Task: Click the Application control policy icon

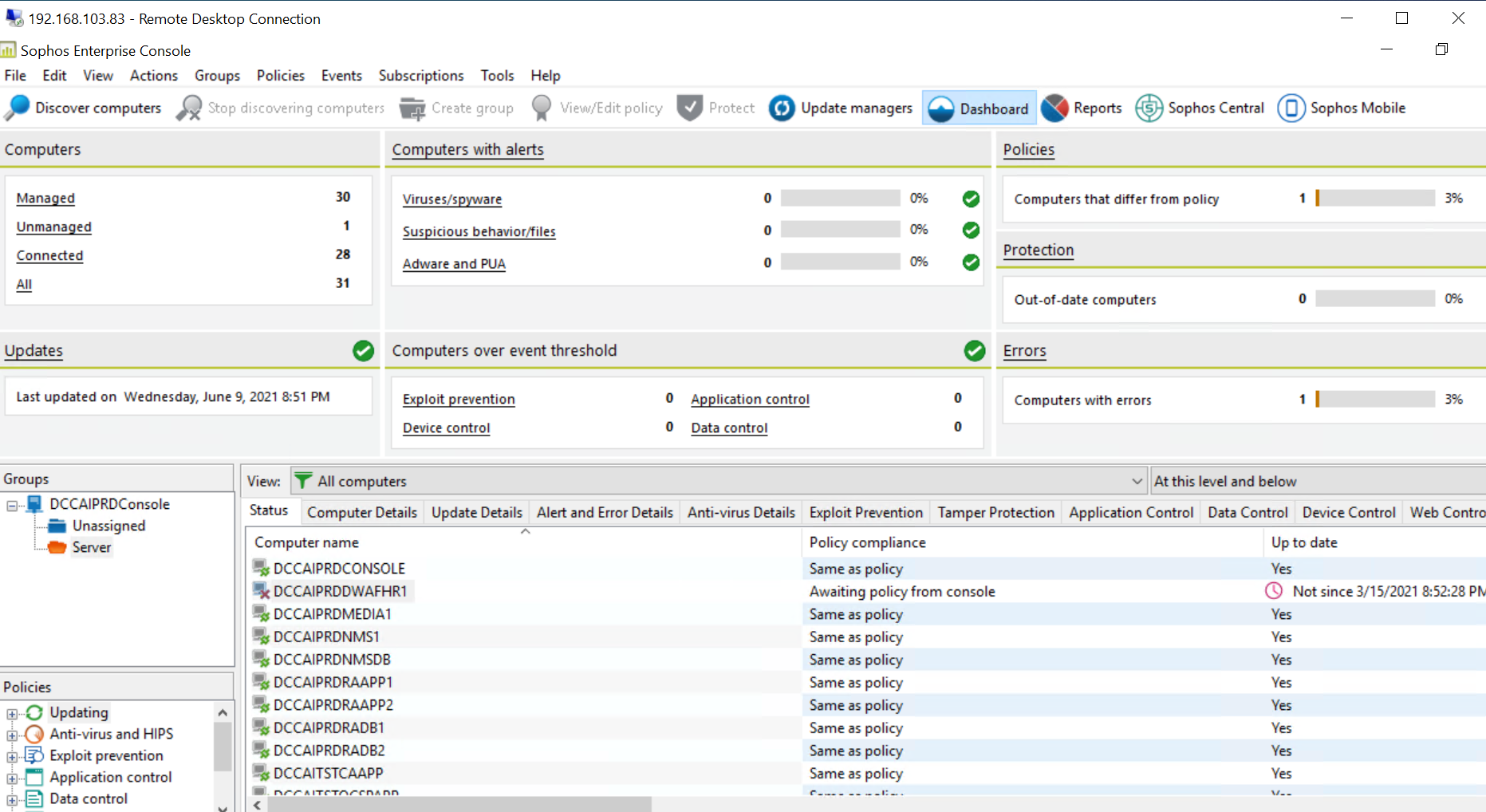Action: [34, 777]
